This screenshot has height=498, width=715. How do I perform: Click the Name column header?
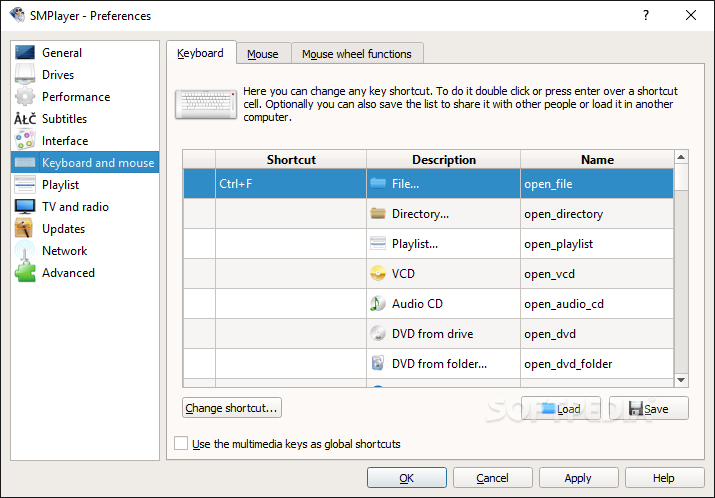597,160
